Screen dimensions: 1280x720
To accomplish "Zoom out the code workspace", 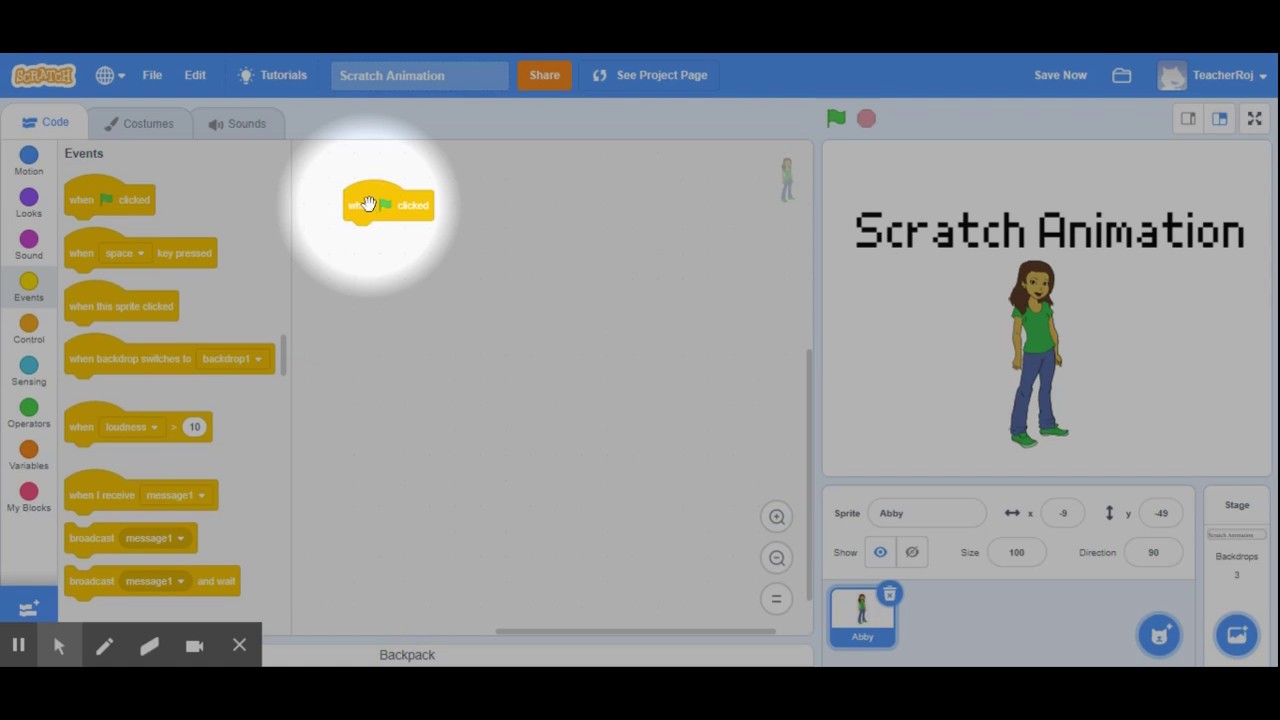I will [x=776, y=558].
